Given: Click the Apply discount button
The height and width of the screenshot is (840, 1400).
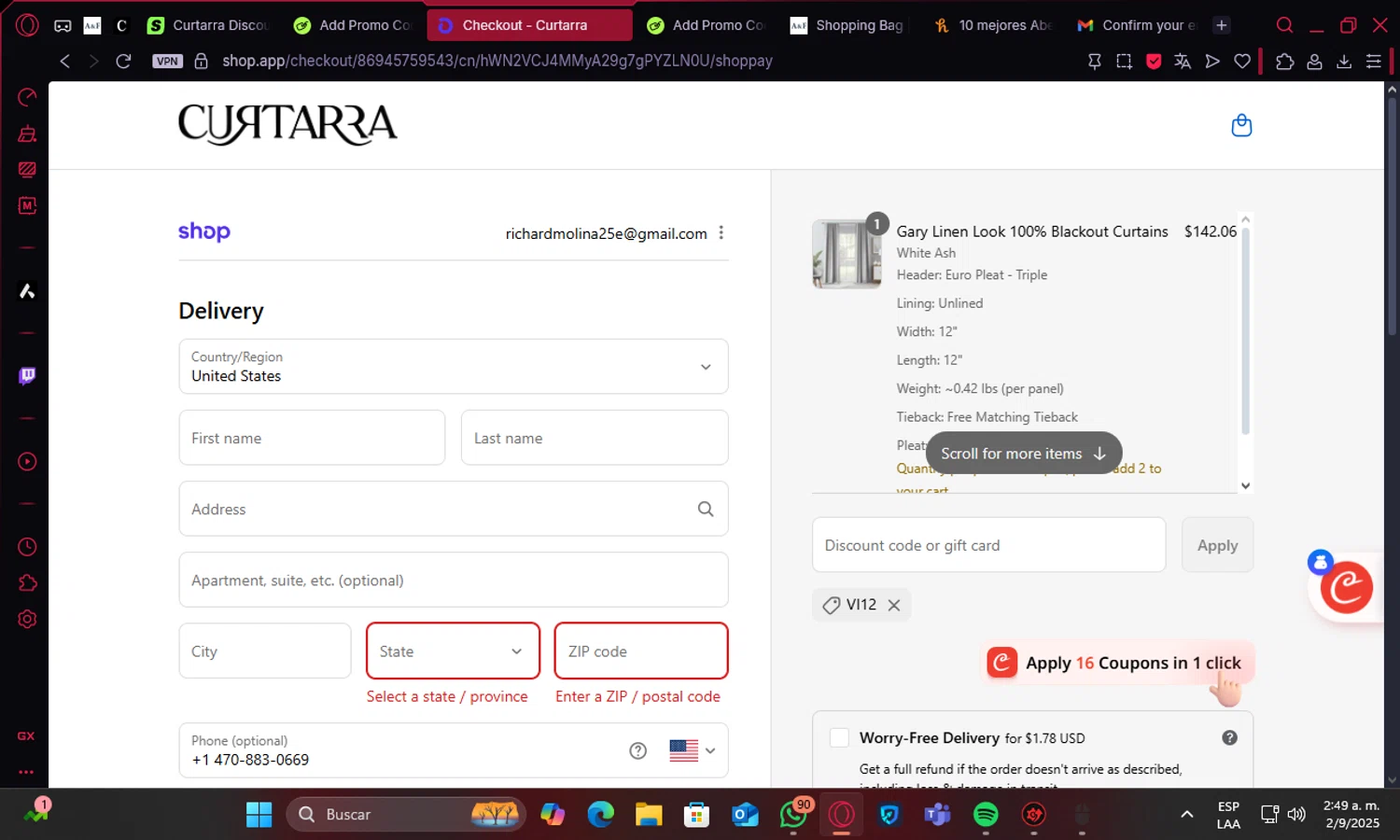Looking at the screenshot, I should (1217, 545).
